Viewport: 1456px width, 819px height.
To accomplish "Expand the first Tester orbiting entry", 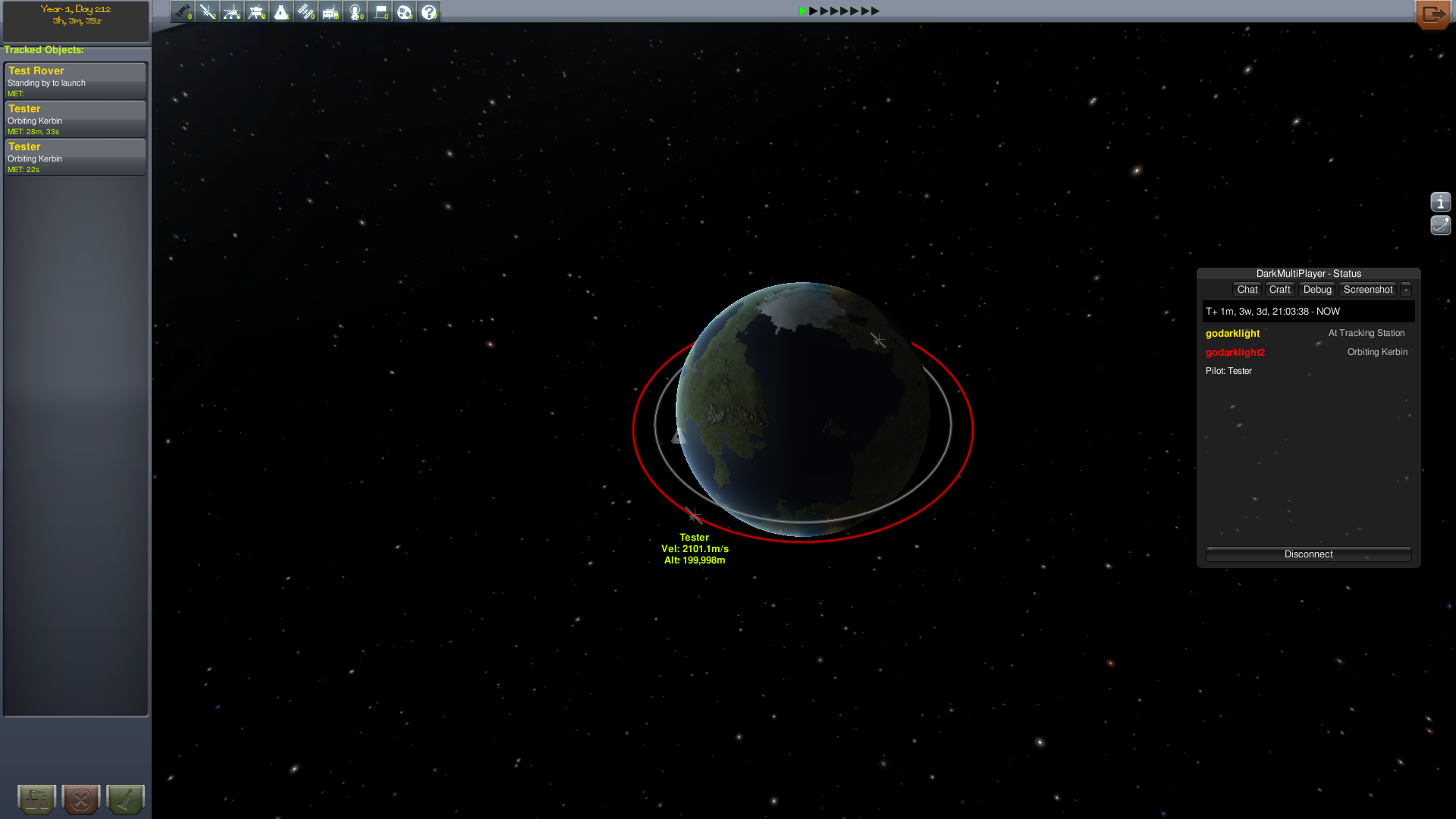I will pyautogui.click(x=75, y=118).
